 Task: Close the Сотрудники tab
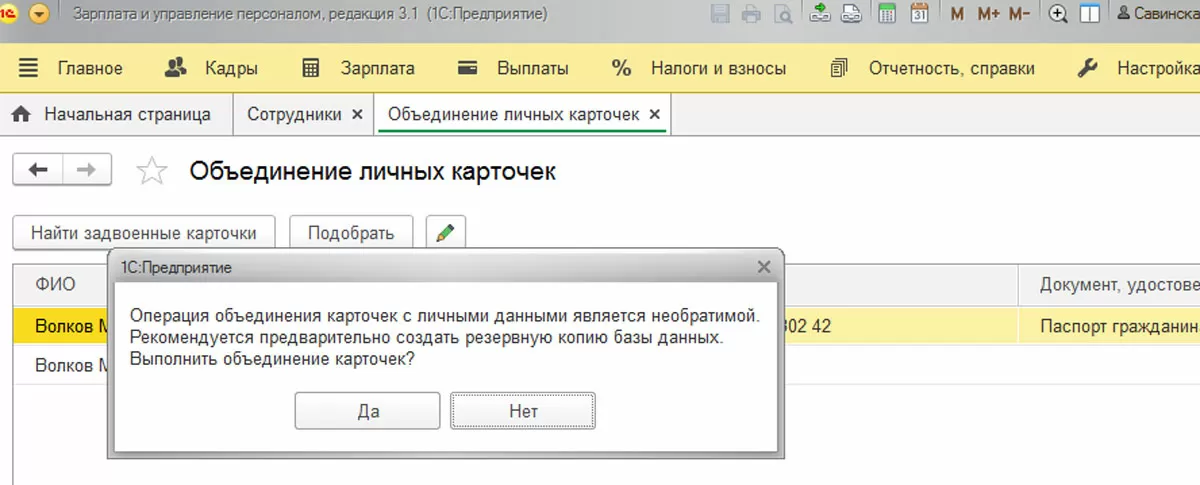point(357,115)
